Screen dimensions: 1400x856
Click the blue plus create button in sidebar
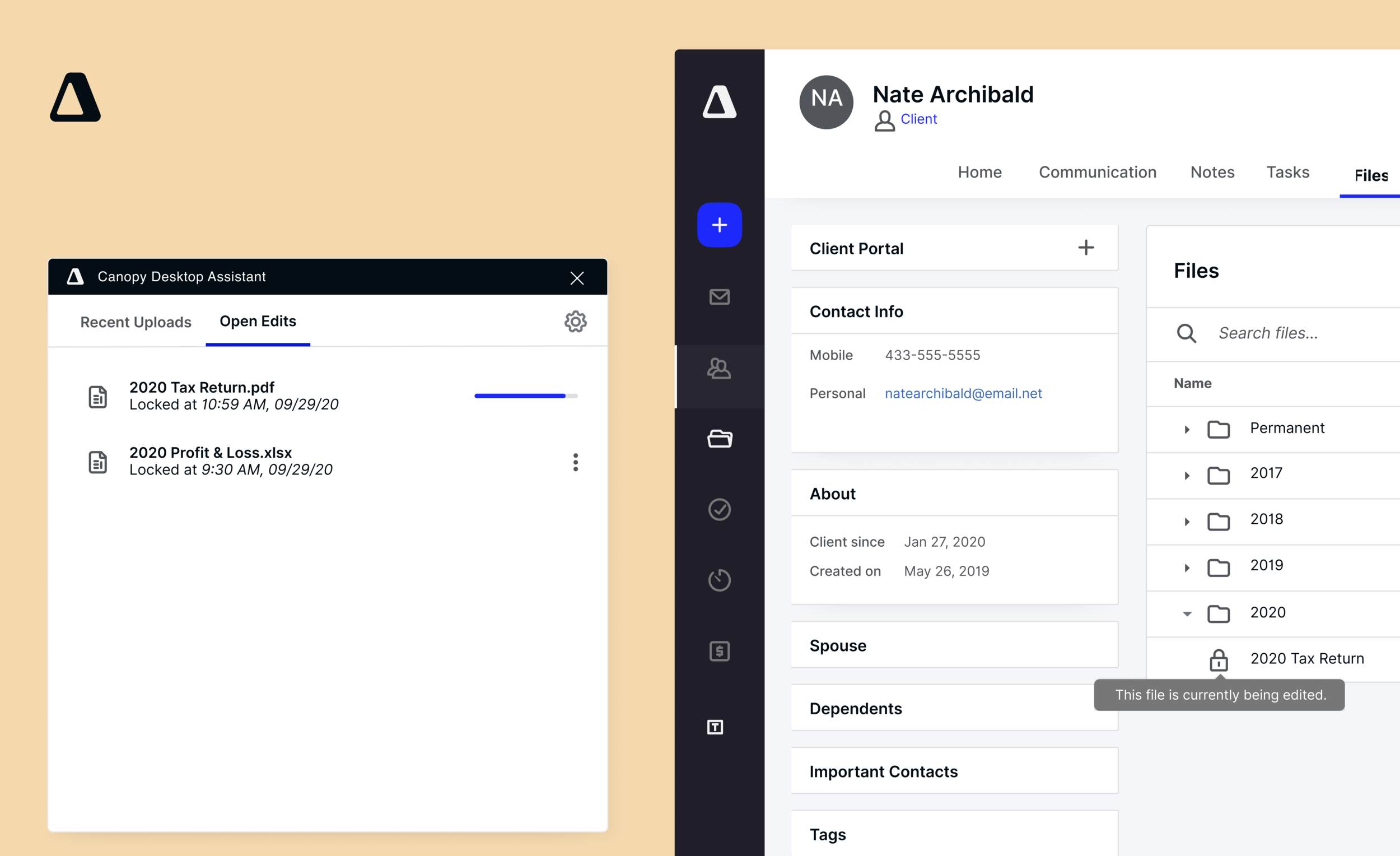[719, 225]
